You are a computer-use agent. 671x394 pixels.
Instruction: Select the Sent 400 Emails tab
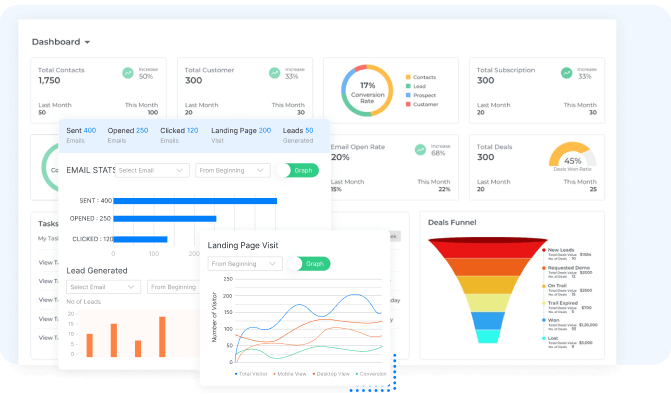(81, 135)
